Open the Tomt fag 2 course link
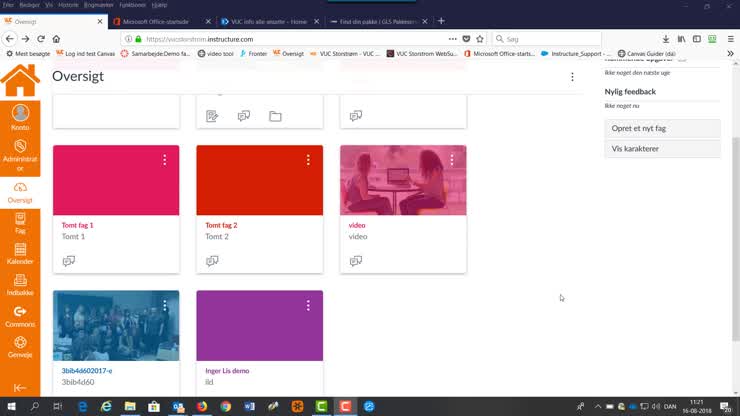 tap(221, 225)
